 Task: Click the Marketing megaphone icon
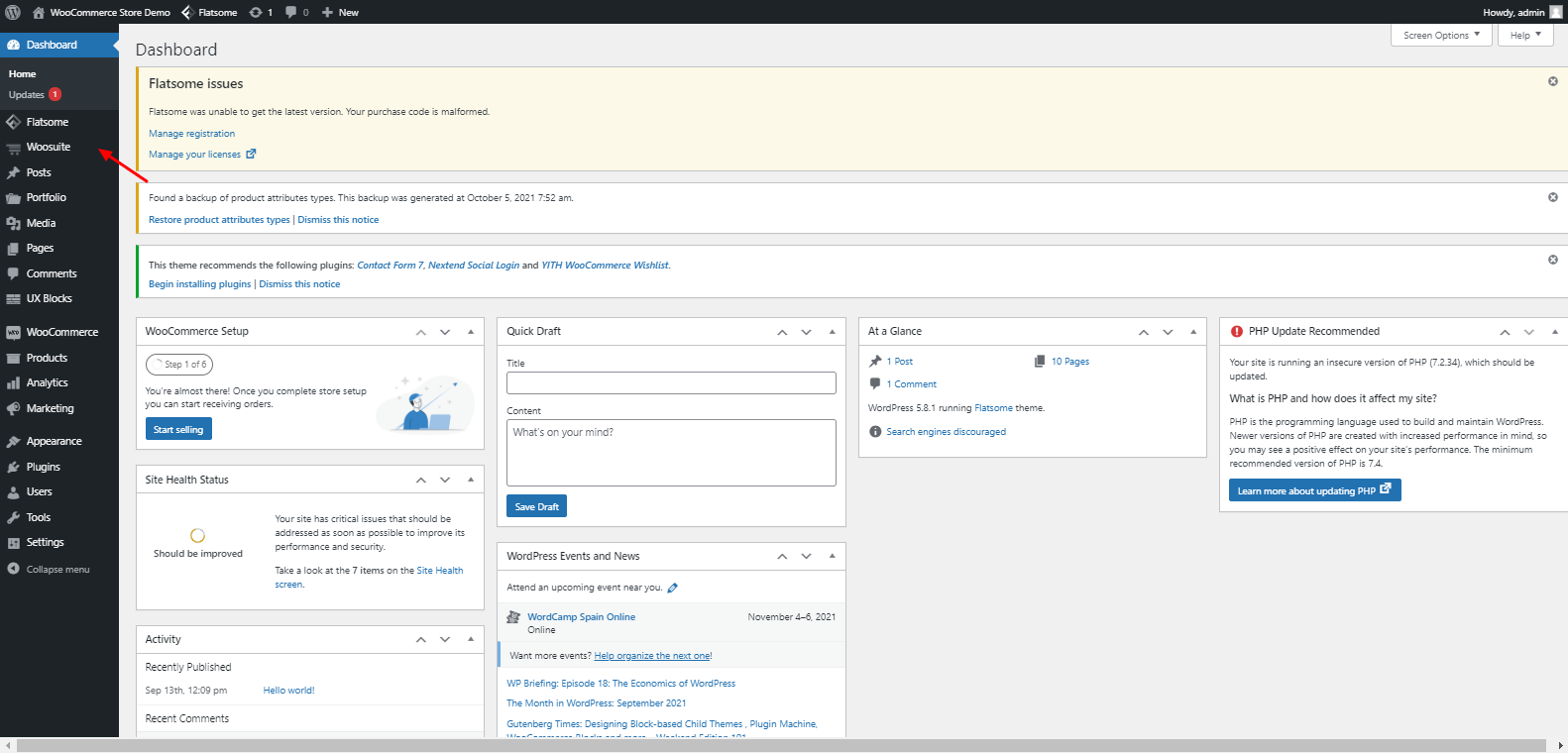click(13, 408)
